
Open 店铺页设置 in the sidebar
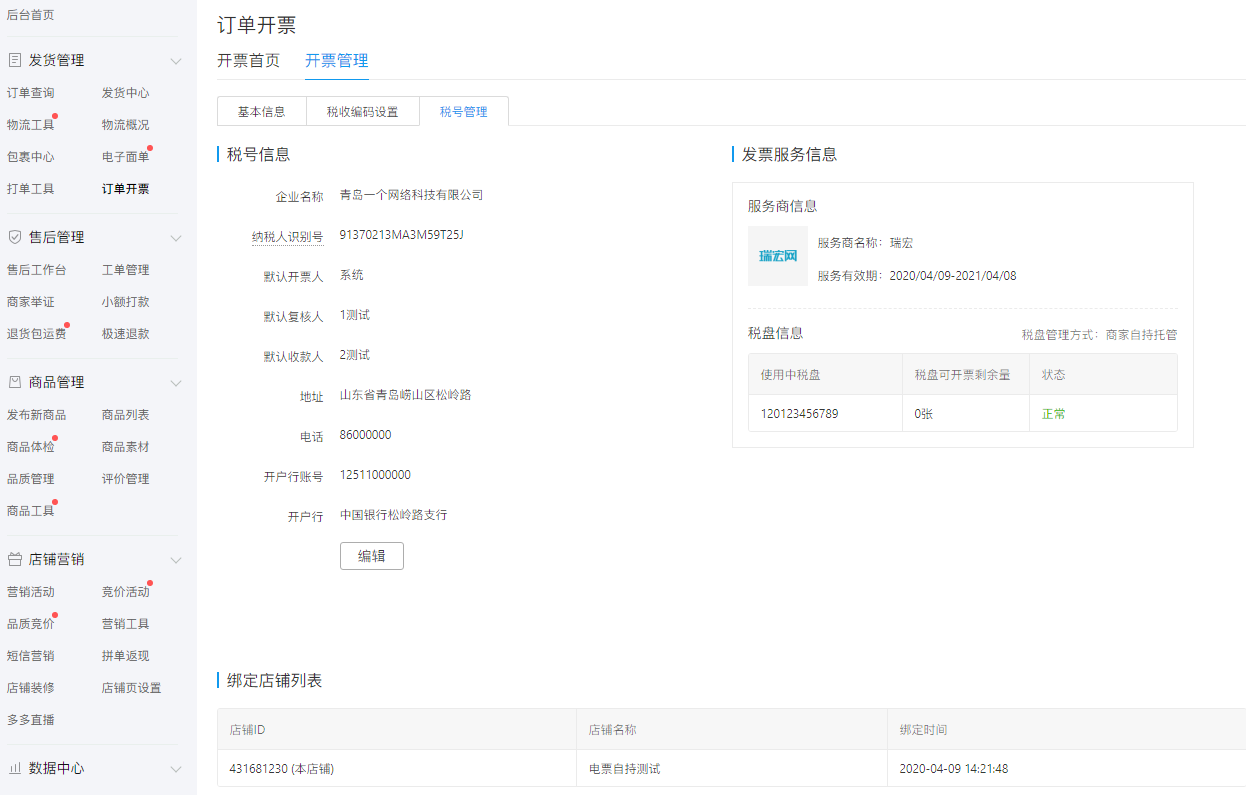132,688
